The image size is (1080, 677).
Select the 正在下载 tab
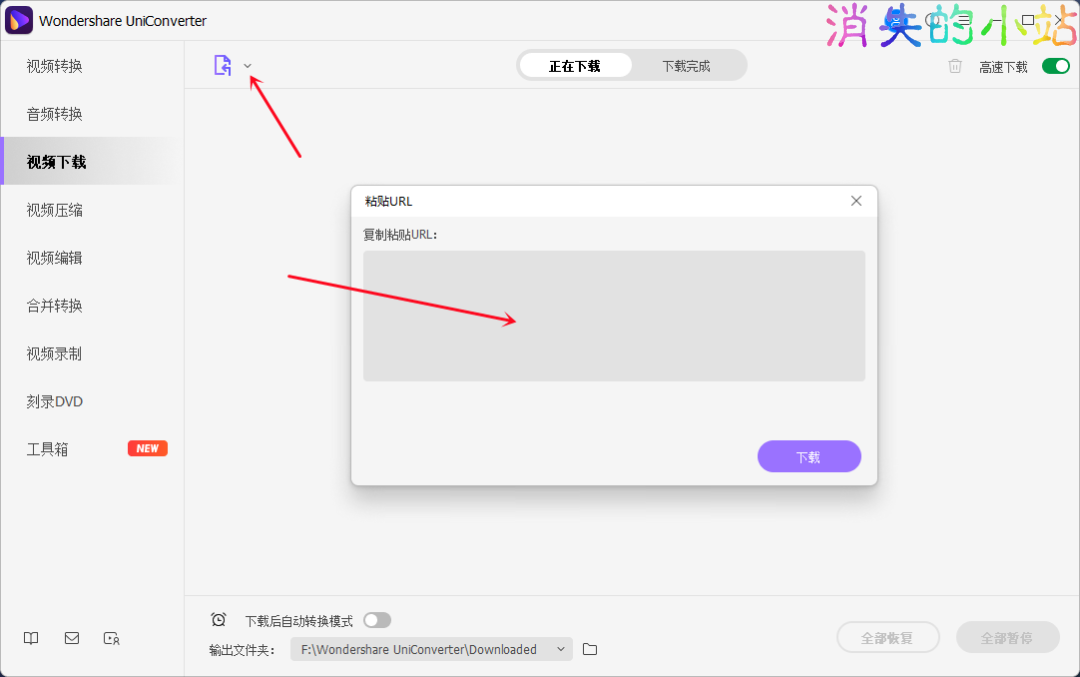[575, 66]
